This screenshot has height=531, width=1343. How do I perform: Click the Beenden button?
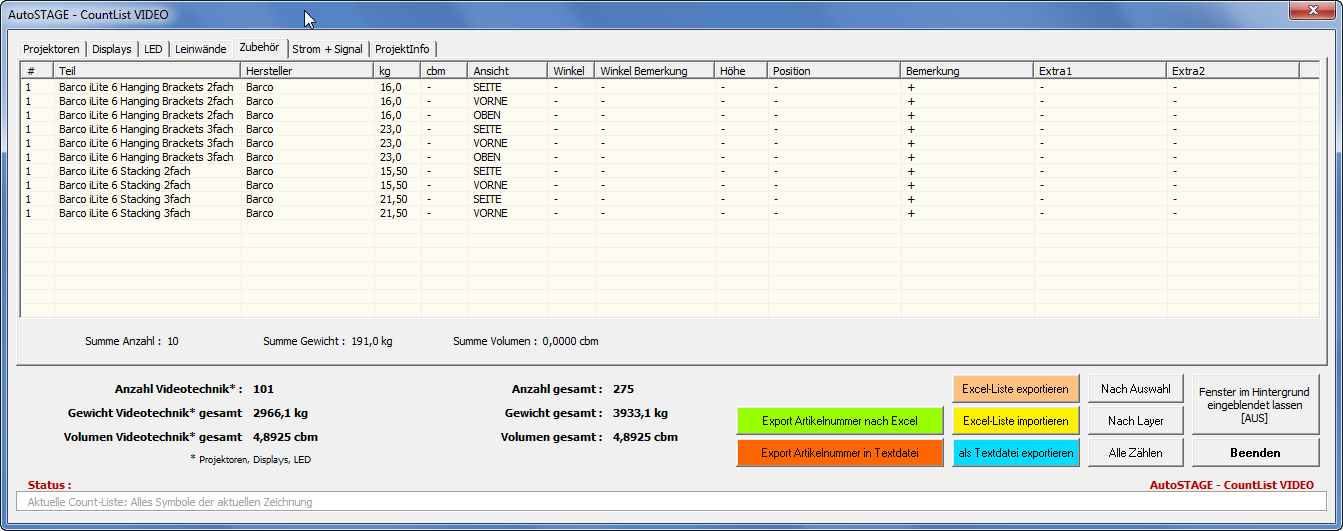[1255, 453]
